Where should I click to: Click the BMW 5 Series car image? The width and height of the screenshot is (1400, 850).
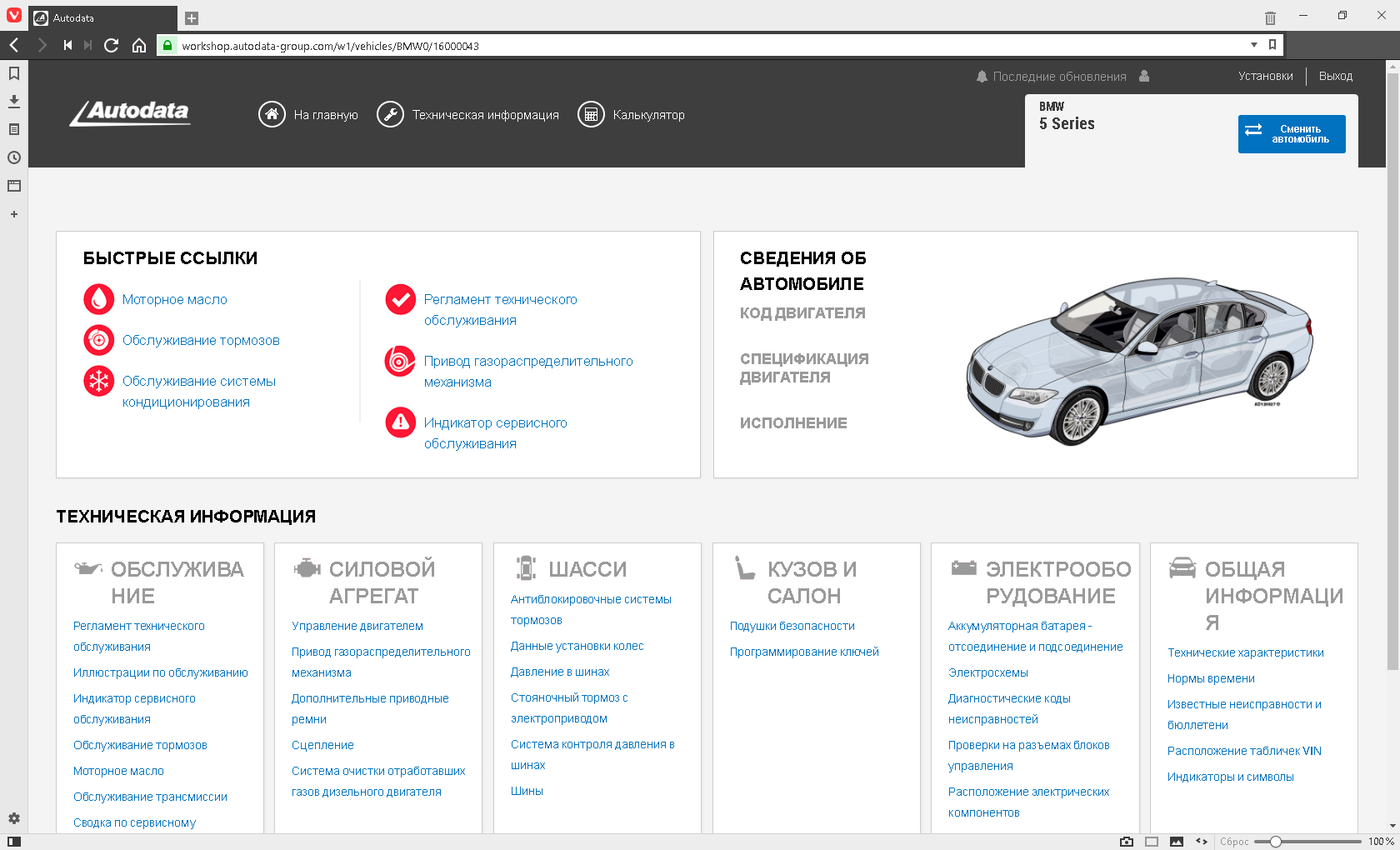tap(1139, 361)
